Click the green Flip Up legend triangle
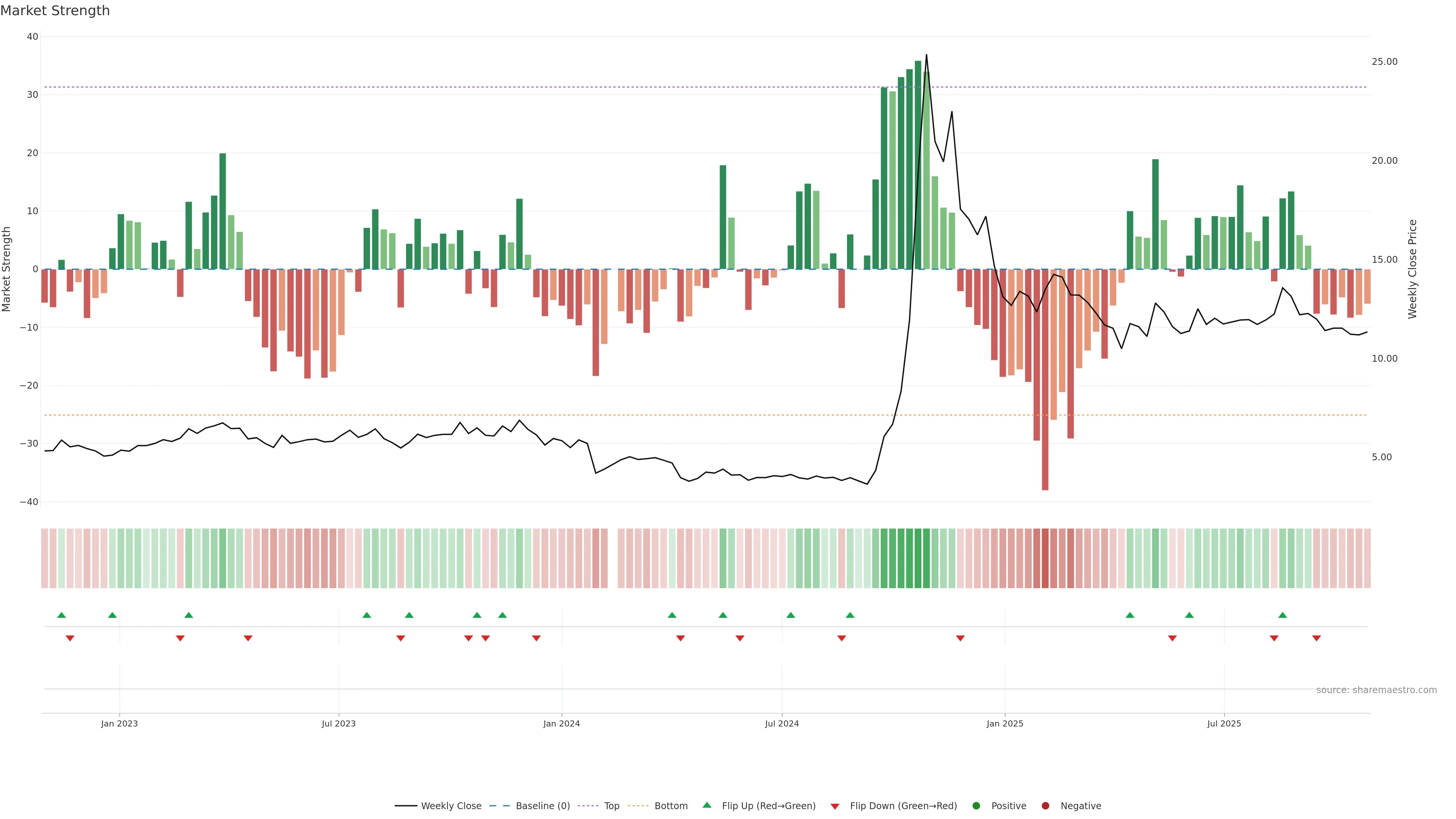Viewport: 1456px width, 819px height. 706,805
